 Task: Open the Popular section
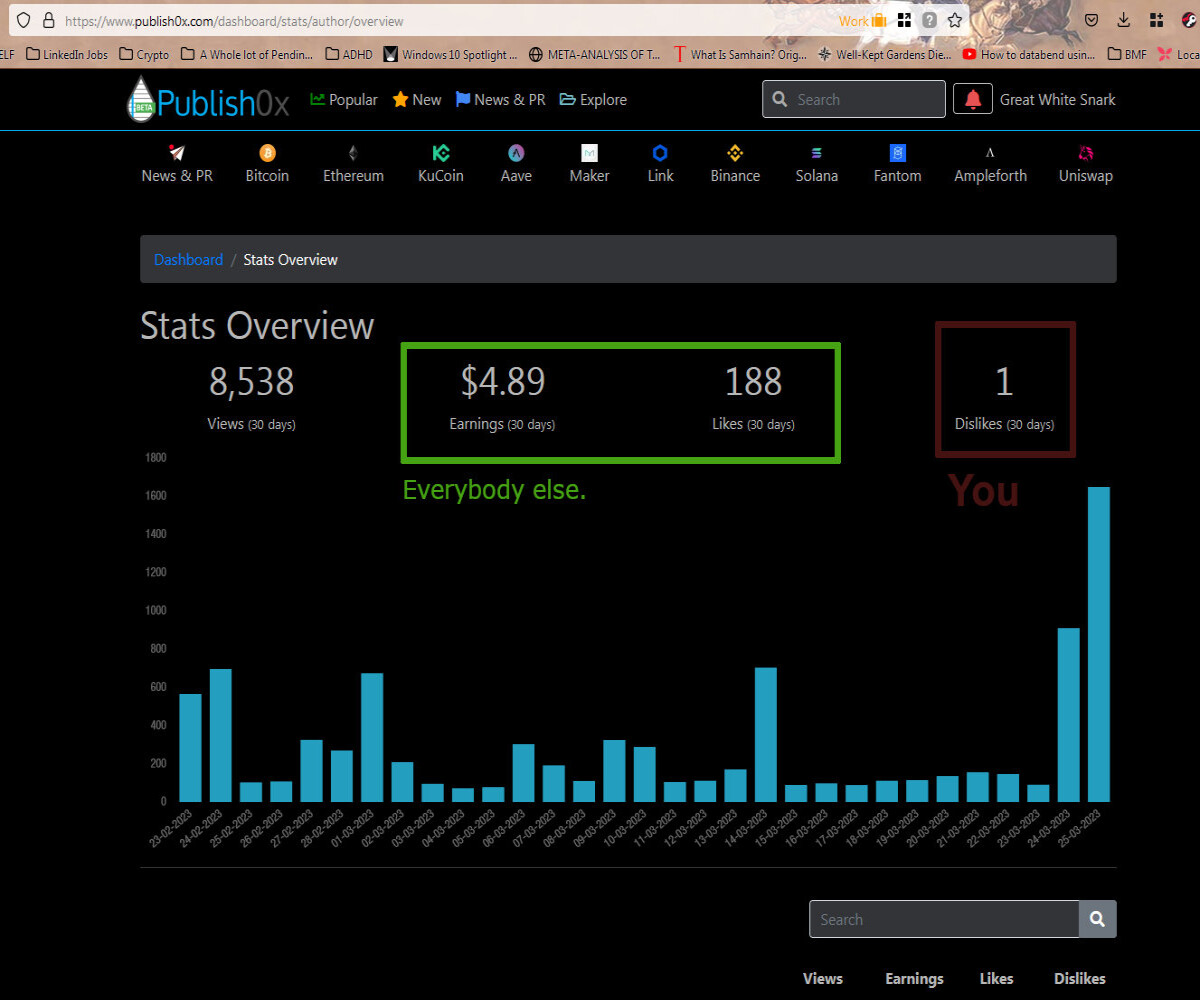[344, 99]
